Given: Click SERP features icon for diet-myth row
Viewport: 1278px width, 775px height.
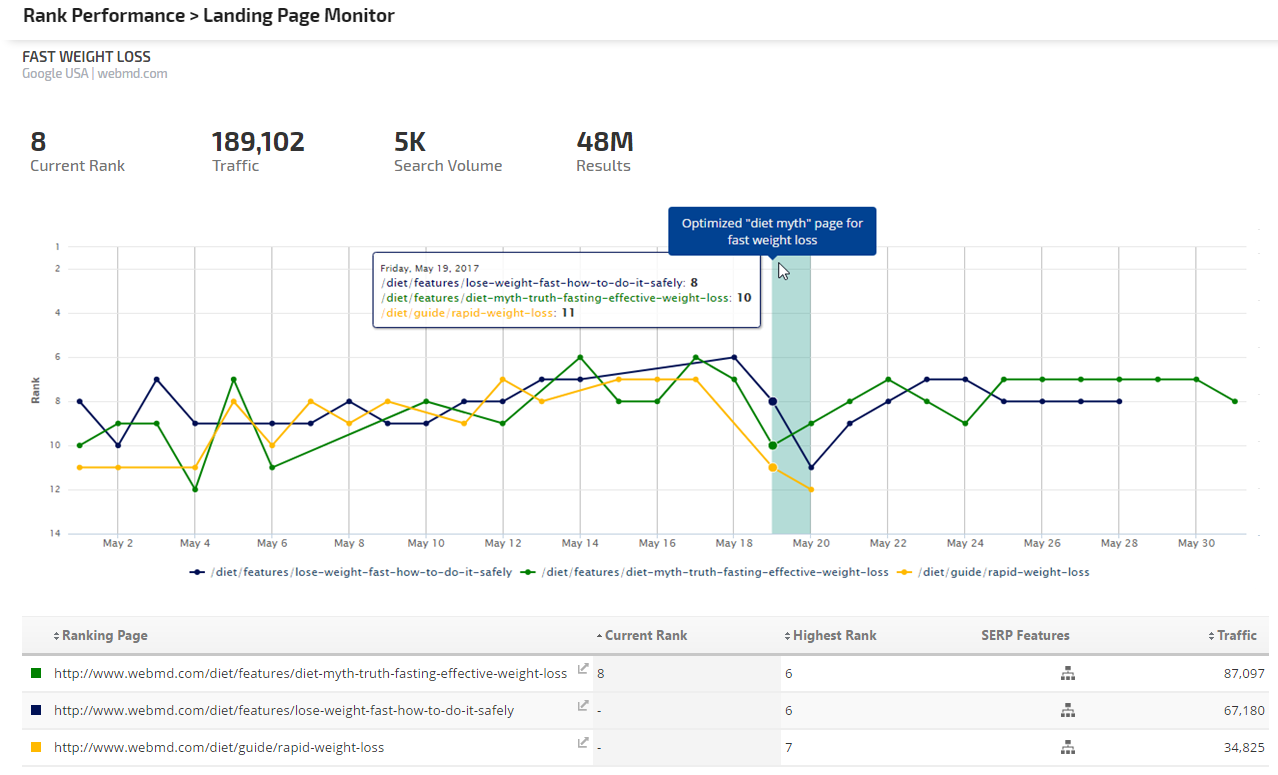Looking at the screenshot, I should click(x=1067, y=674).
